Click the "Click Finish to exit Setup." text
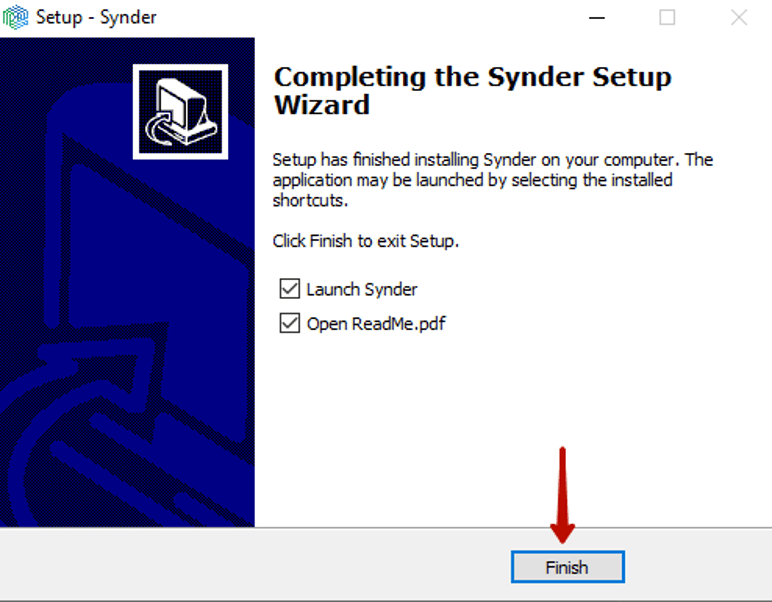Viewport: 772px width, 602px height. pos(365,241)
